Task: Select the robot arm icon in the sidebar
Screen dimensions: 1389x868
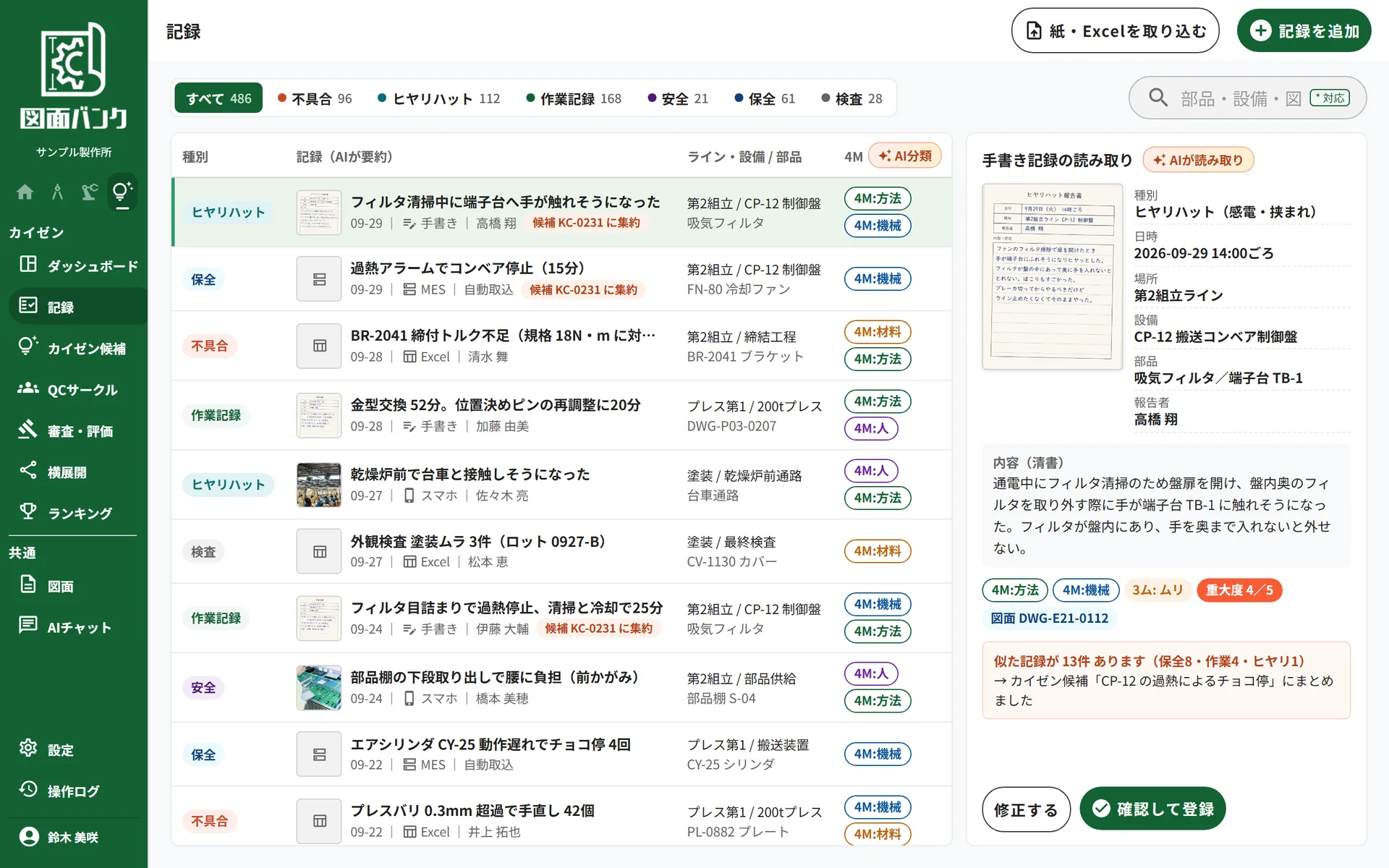Action: (90, 192)
